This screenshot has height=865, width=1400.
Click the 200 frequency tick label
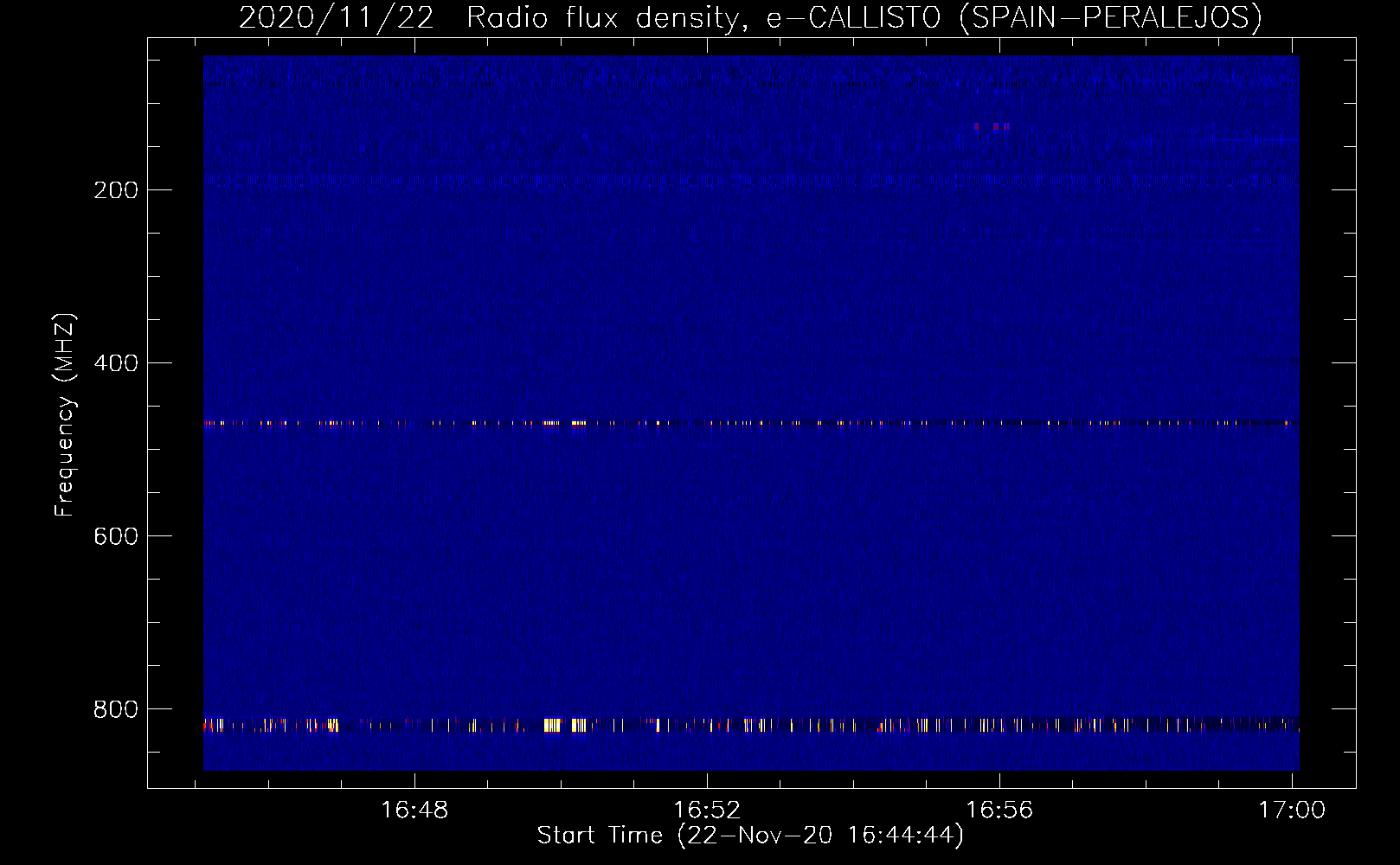116,190
